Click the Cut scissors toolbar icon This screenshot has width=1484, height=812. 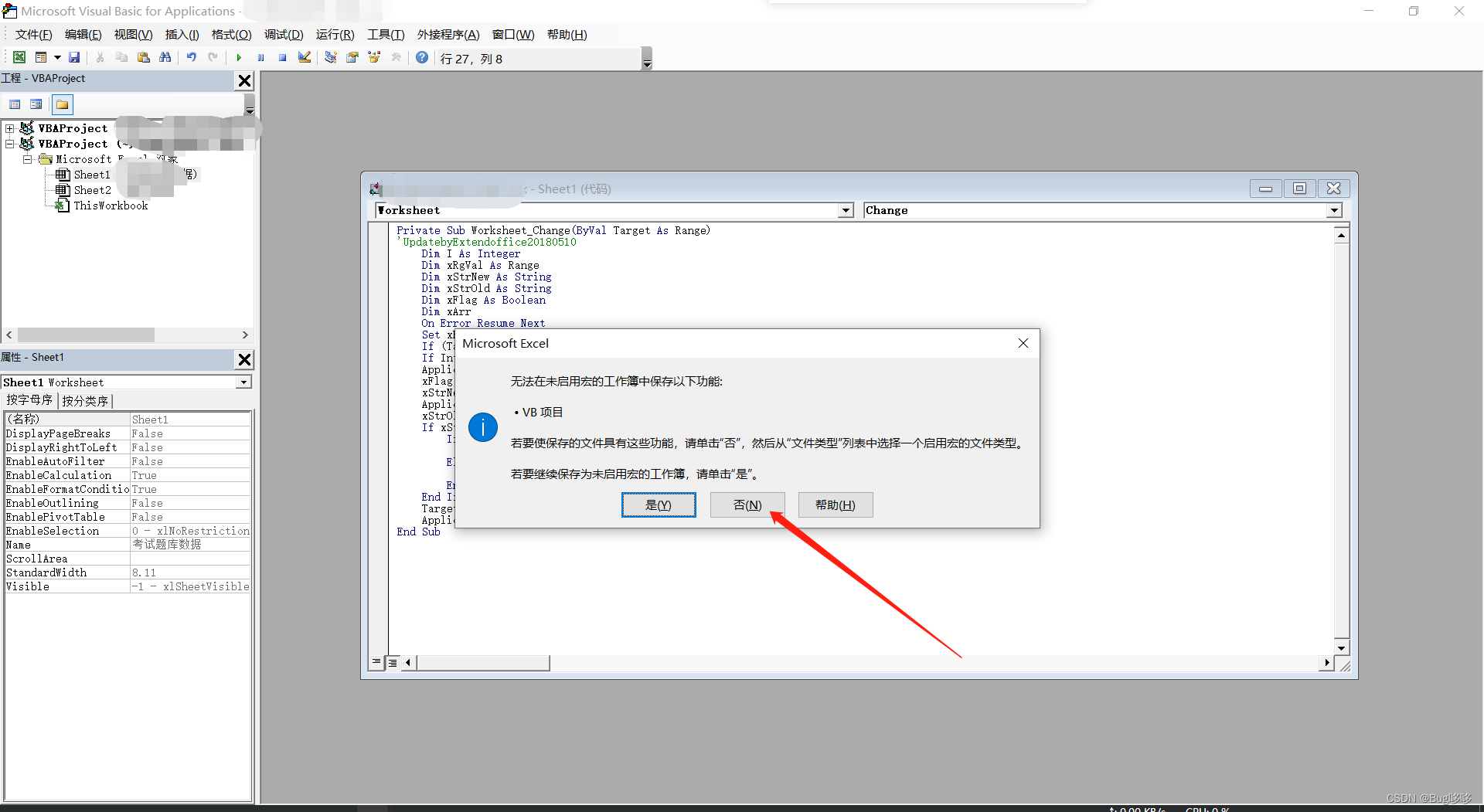[x=100, y=58]
